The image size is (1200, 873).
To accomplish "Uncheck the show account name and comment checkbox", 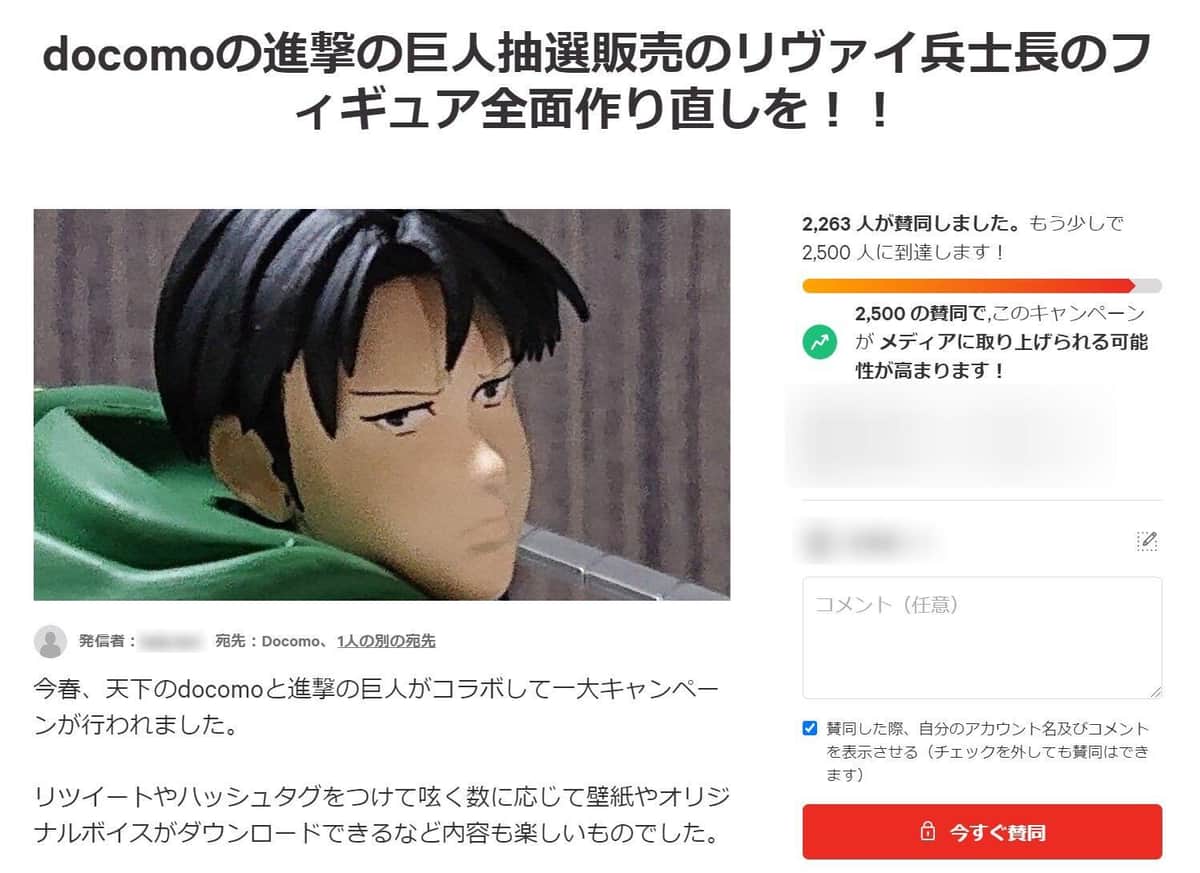I will 810,728.
